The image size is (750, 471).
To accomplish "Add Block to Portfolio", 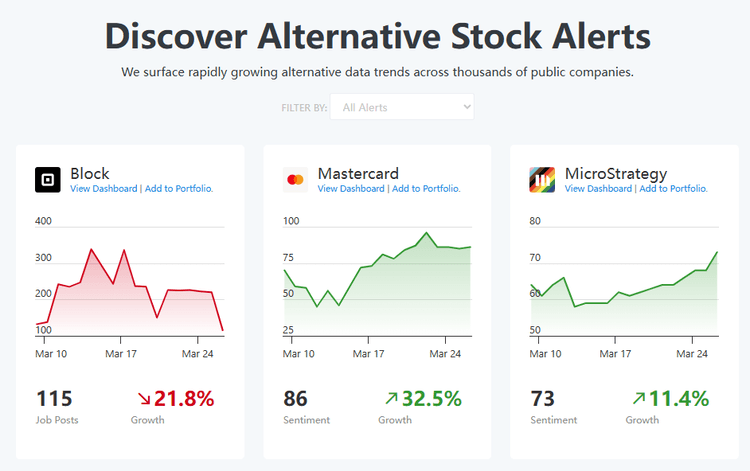I will point(179,188).
